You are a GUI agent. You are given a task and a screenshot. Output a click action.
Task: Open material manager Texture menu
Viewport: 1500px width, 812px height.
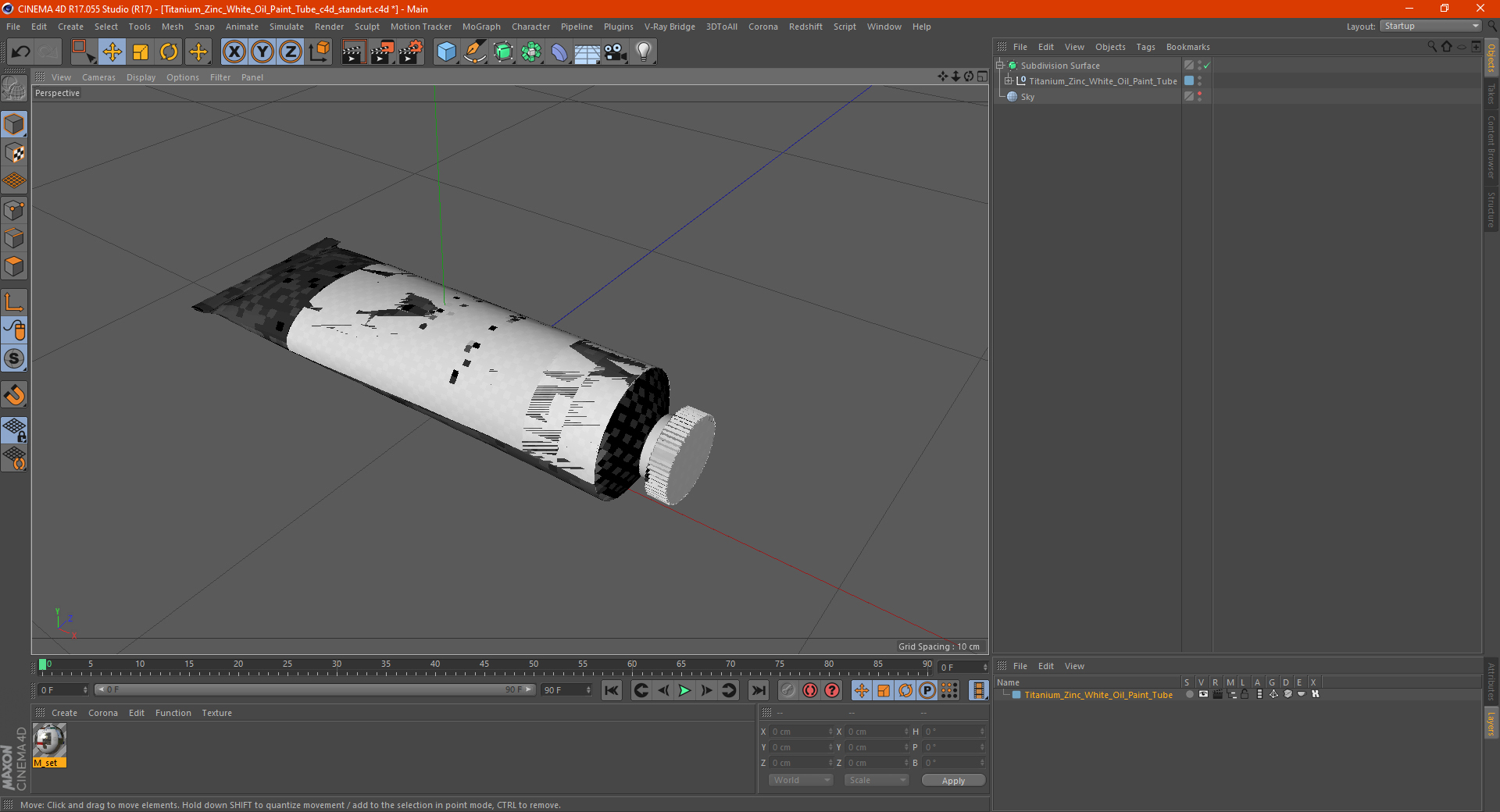[x=216, y=713]
